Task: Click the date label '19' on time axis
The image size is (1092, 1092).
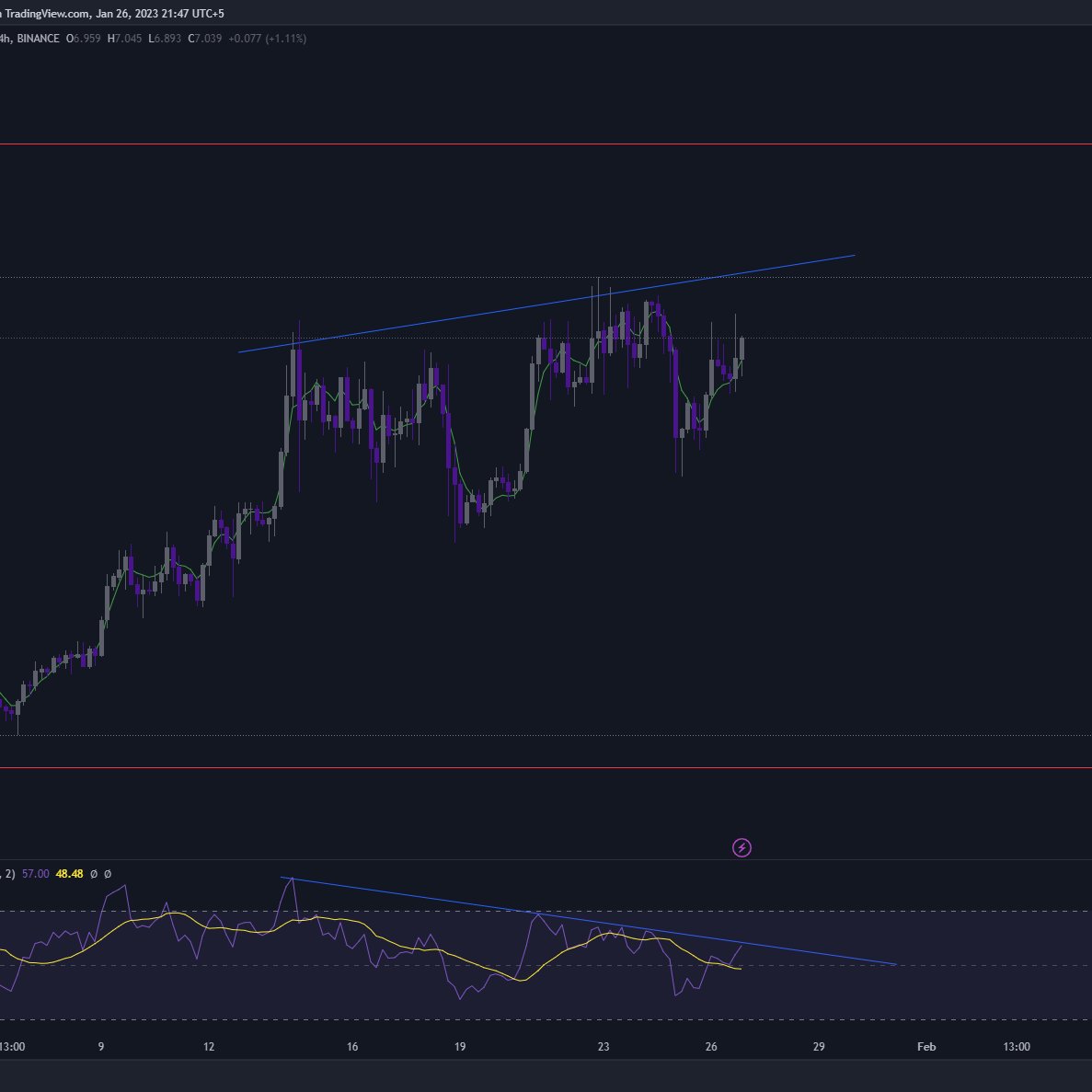Action: click(x=460, y=1046)
